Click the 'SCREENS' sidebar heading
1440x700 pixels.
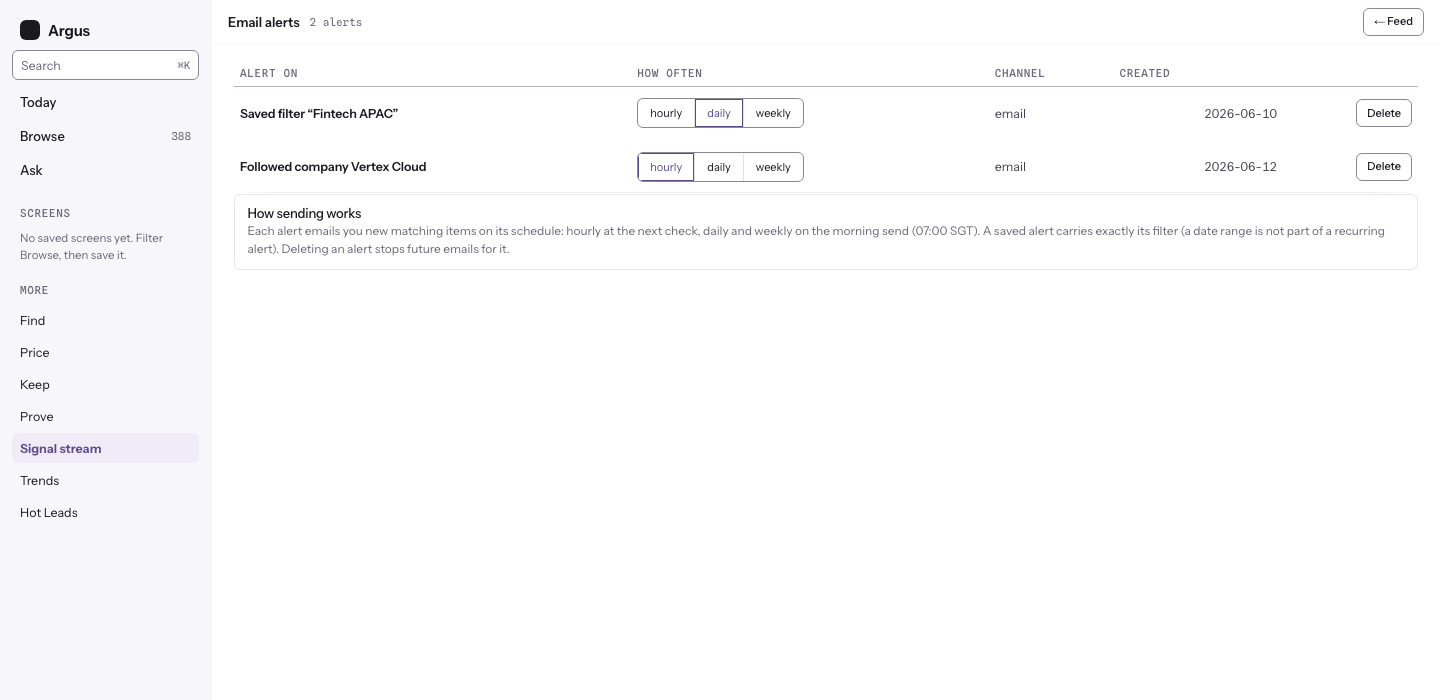pyautogui.click(x=45, y=214)
